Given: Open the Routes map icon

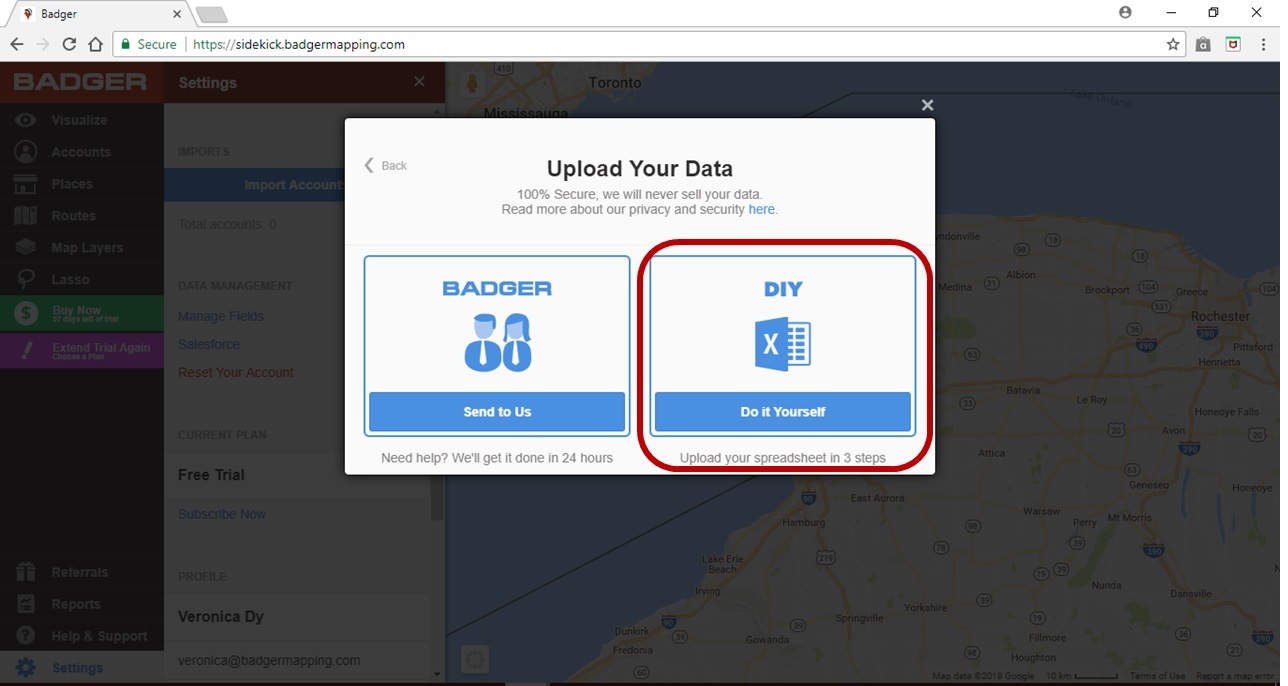Looking at the screenshot, I should click(x=25, y=216).
